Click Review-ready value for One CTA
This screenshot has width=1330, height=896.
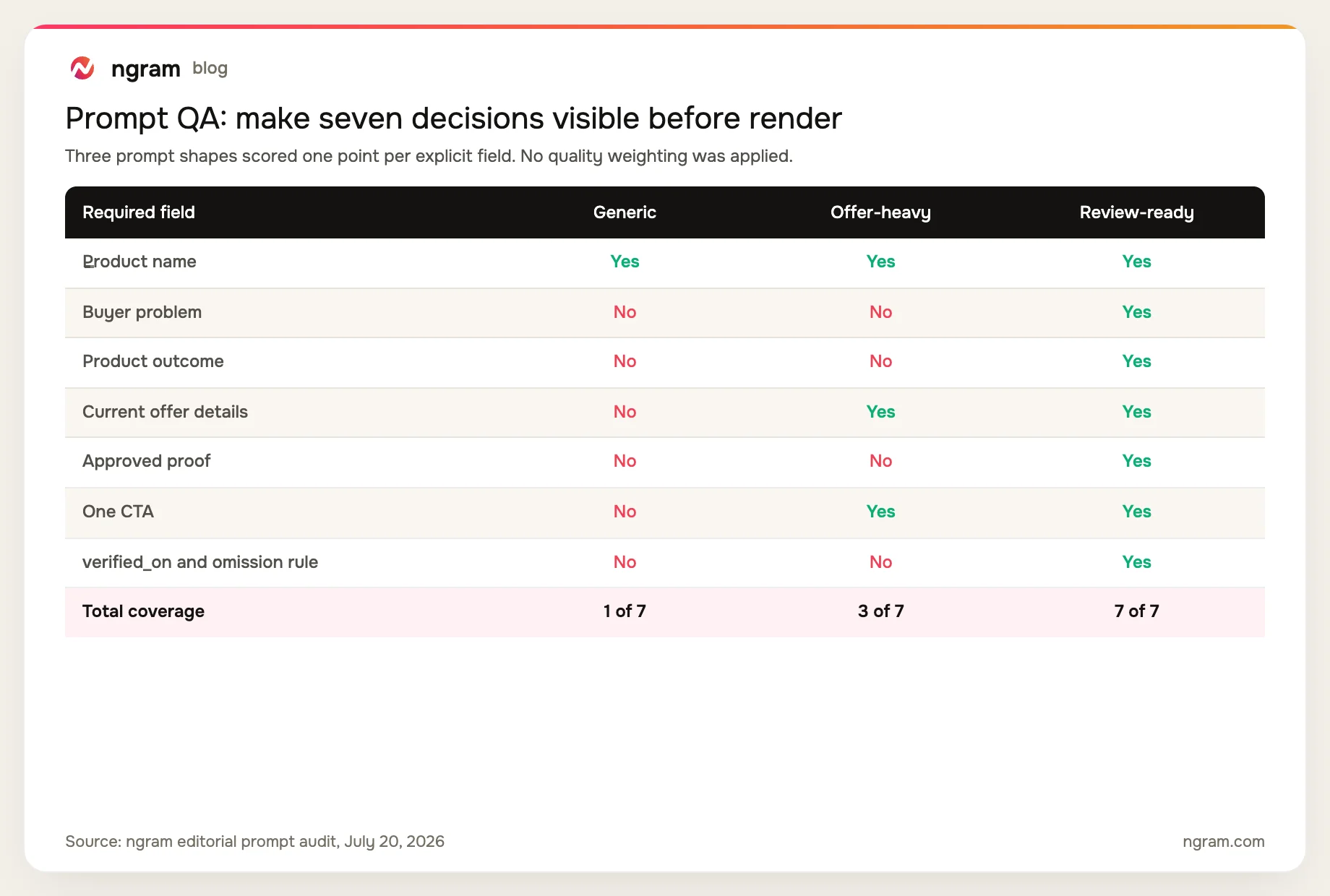[1136, 512]
